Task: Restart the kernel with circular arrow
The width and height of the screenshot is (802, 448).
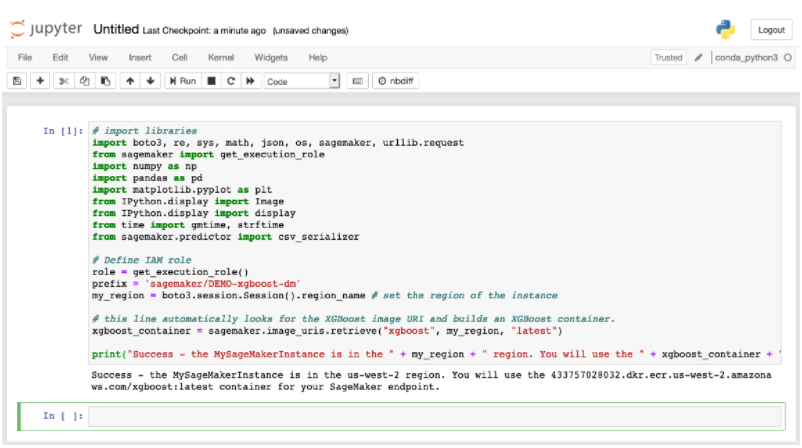Action: pos(230,81)
